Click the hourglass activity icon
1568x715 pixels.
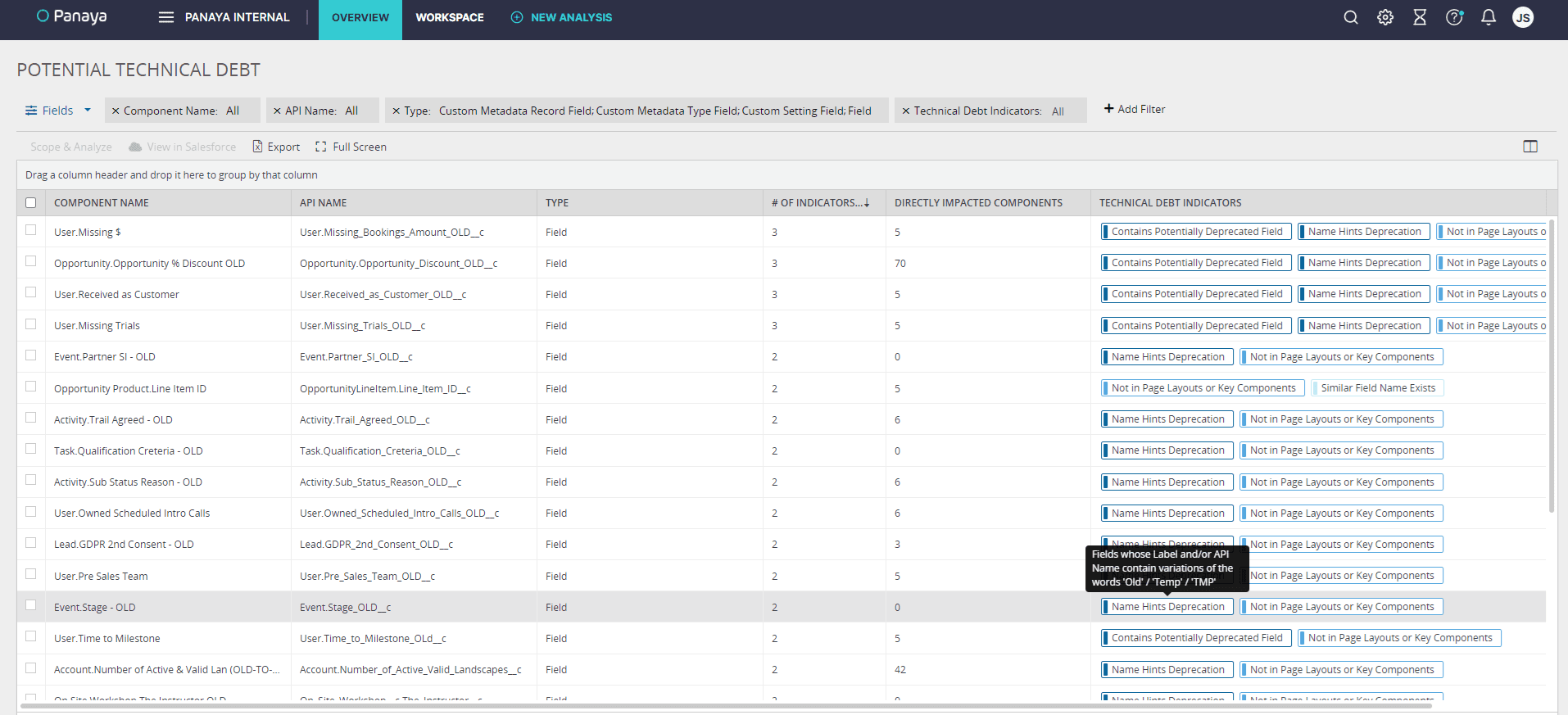click(1420, 17)
